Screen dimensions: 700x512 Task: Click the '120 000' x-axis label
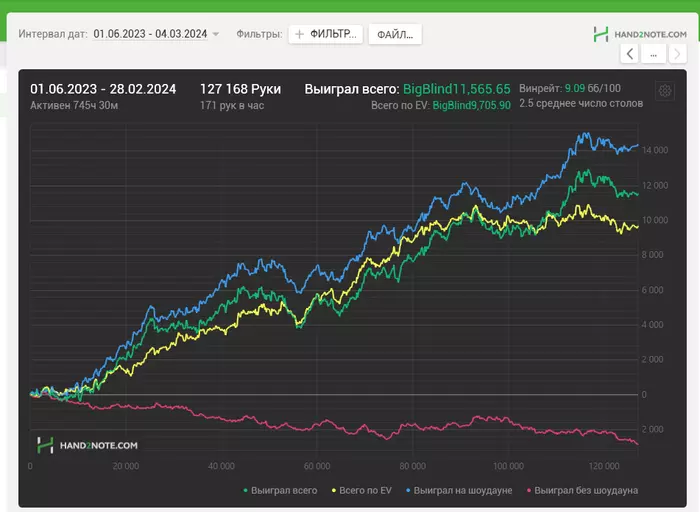[604, 466]
